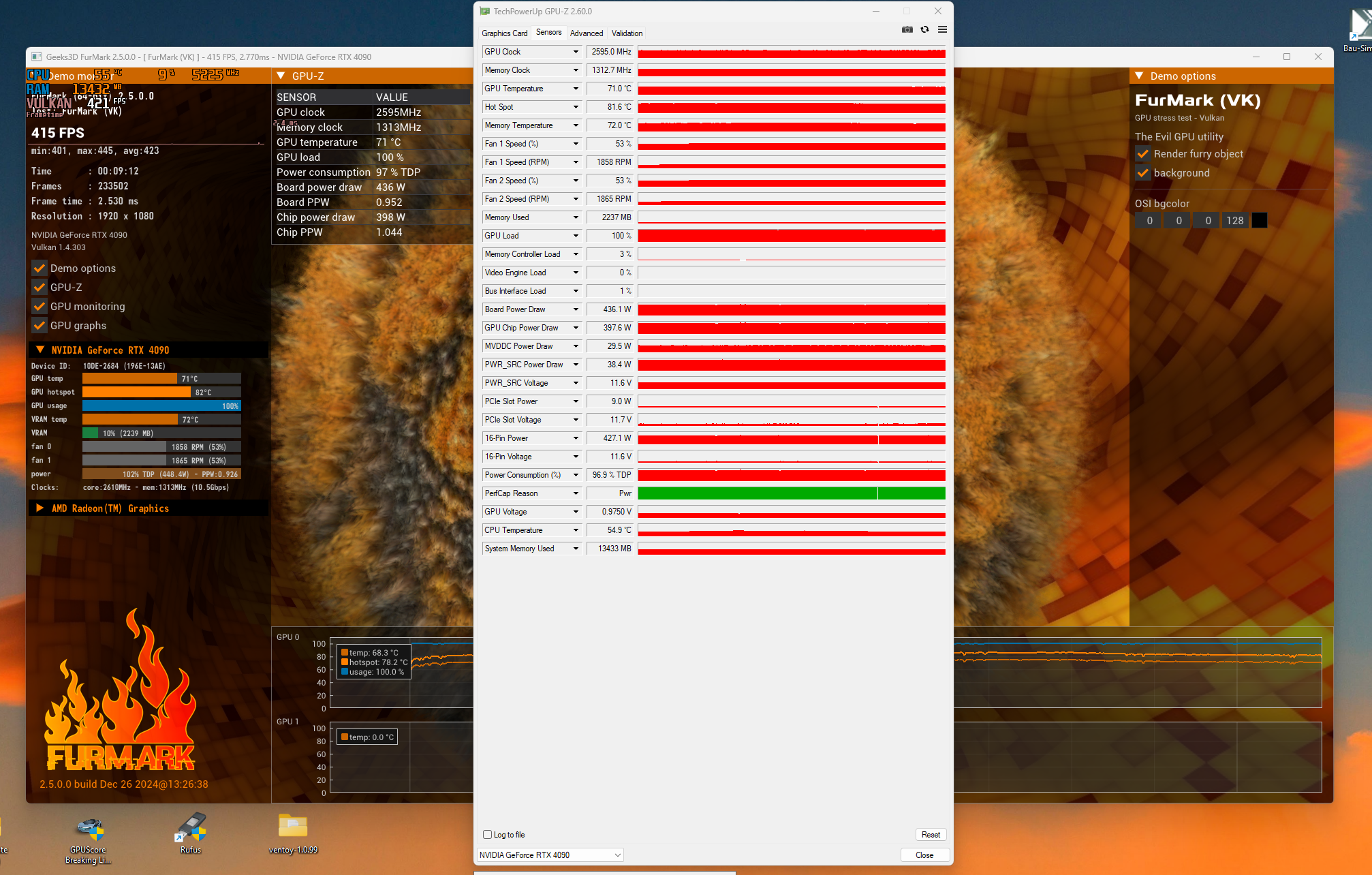Image resolution: width=1372 pixels, height=875 pixels.
Task: Click the OSI bgcolor 128 value field
Action: point(1234,220)
